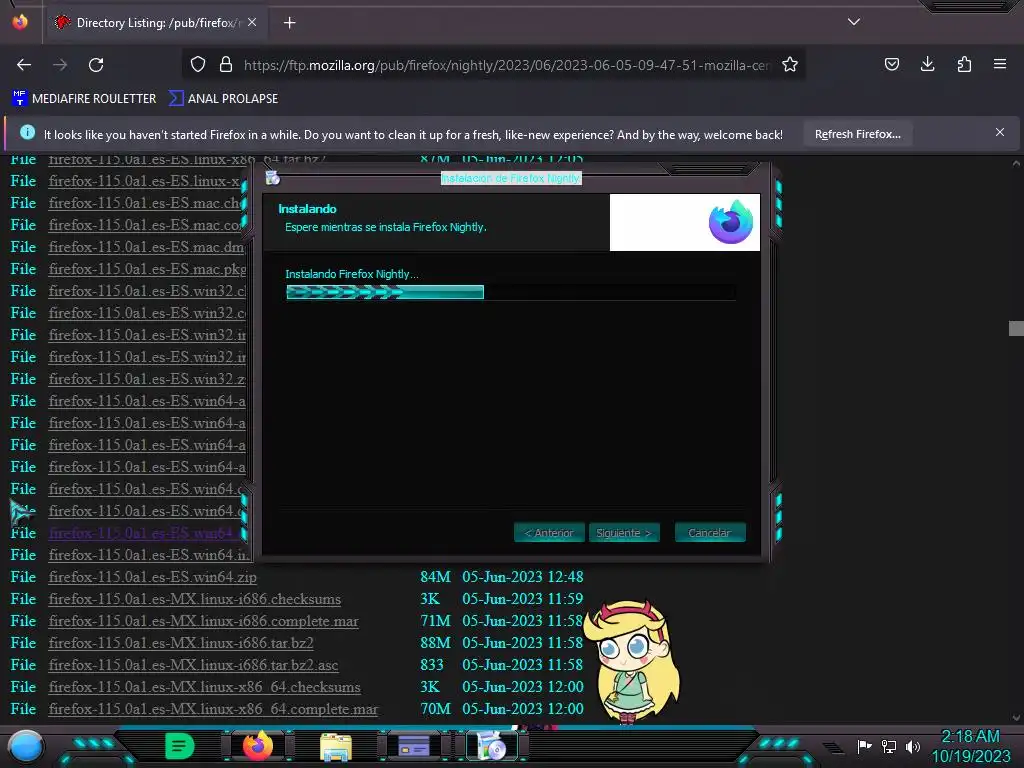The image size is (1024, 768).
Task: Dismiss the refresh notification bar
Action: 1000,133
